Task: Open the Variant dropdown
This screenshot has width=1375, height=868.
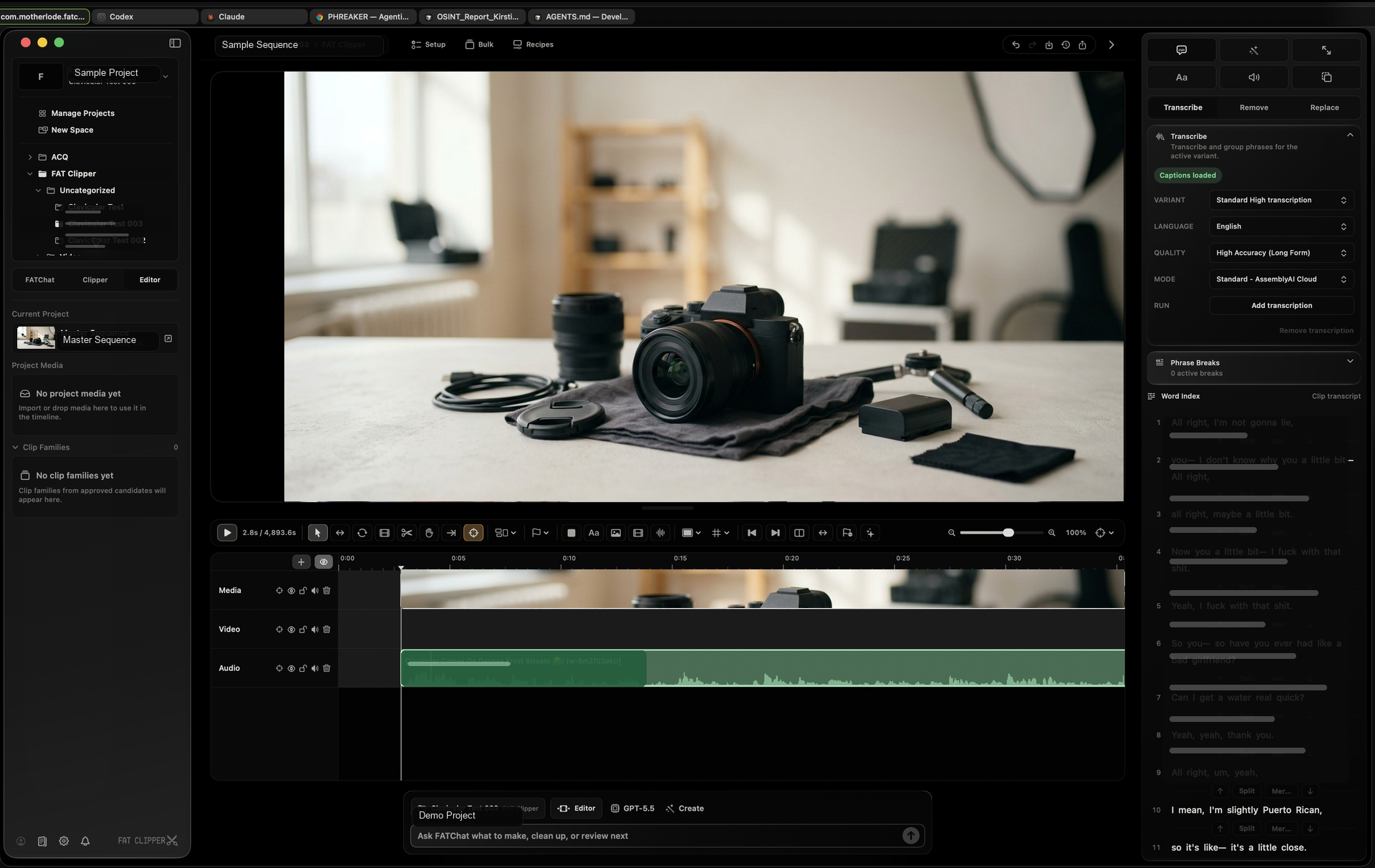Action: [x=1281, y=201]
